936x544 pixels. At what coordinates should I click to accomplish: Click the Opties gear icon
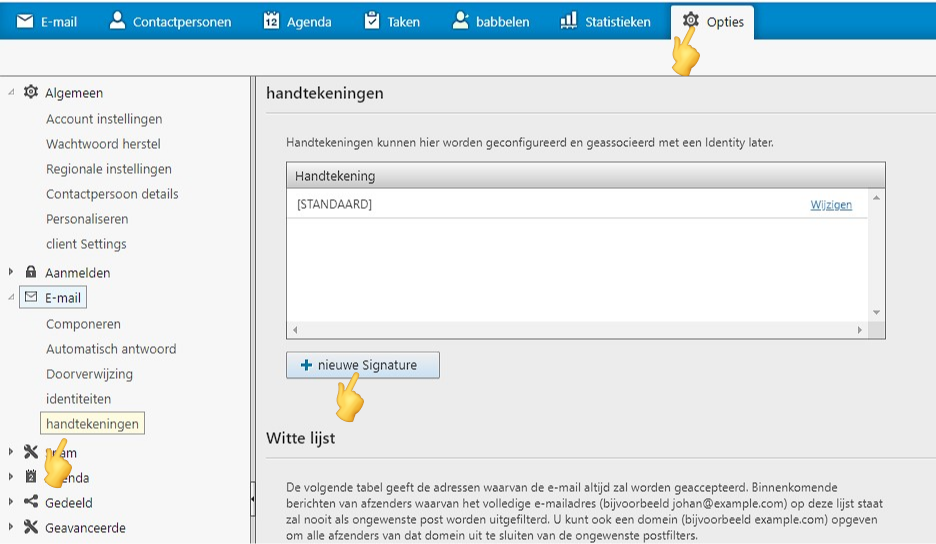pyautogui.click(x=691, y=20)
